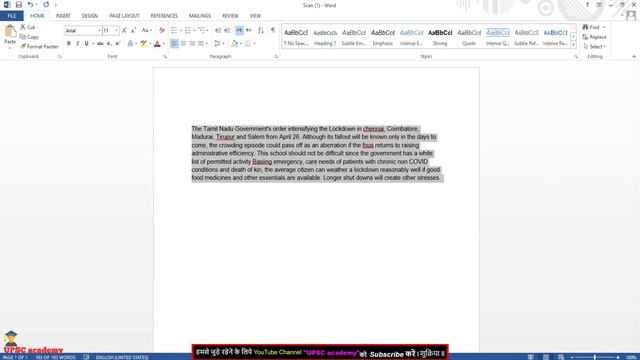Apply the Subtle Emphasis style
Screen dimensions: 640x360
[x=354, y=37]
